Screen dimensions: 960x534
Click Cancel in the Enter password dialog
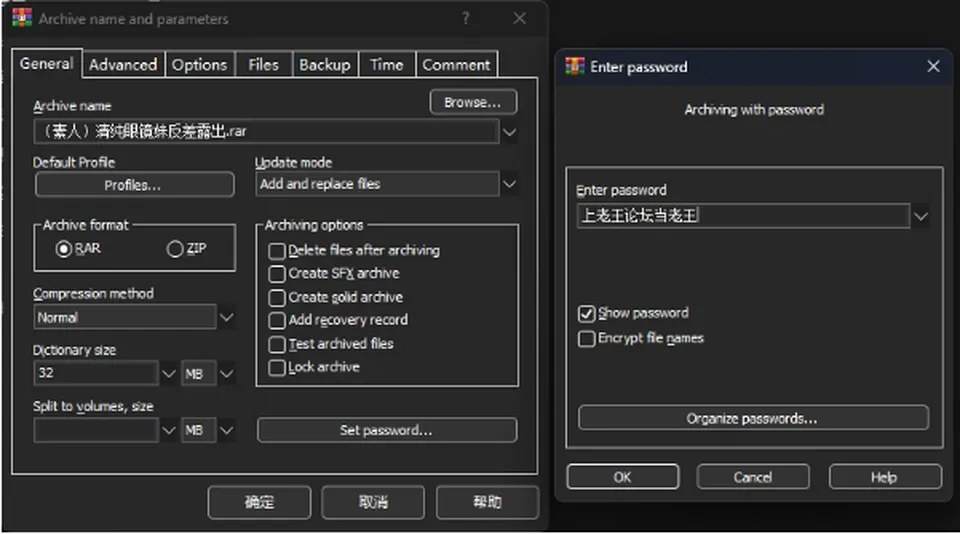753,477
